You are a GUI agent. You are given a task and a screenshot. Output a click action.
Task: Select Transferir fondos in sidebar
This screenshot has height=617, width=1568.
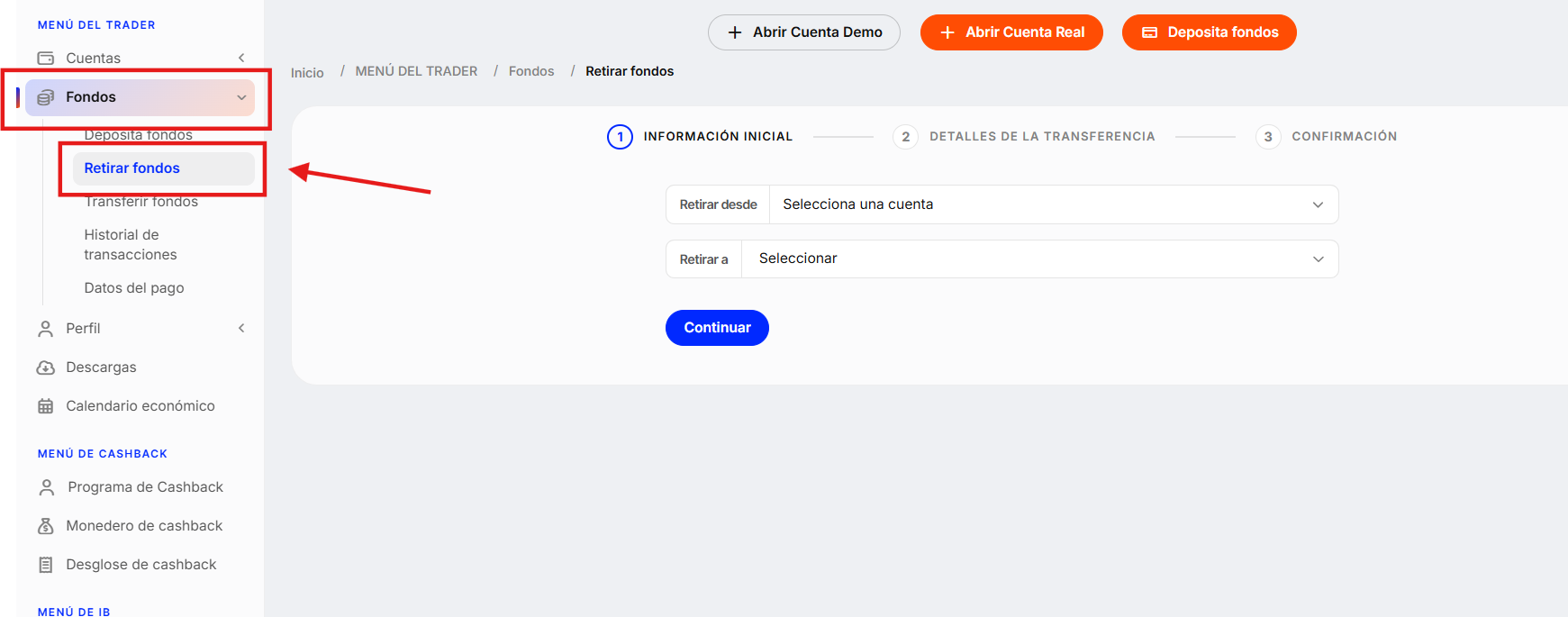[141, 202]
